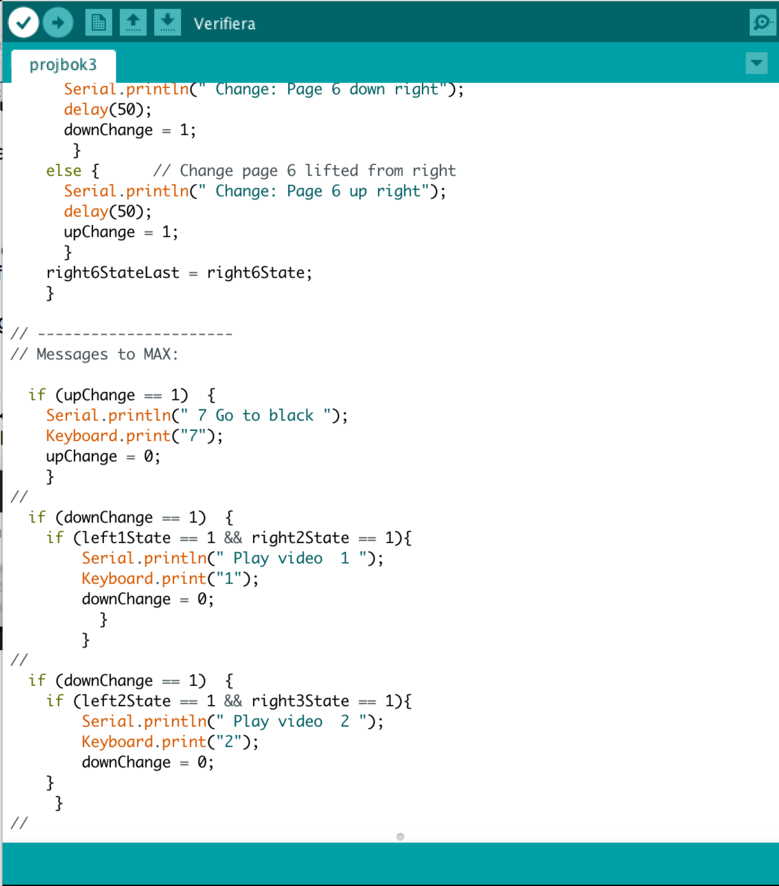Click the "7 Go to black" println line
This screenshot has width=779, height=886.
coord(194,415)
